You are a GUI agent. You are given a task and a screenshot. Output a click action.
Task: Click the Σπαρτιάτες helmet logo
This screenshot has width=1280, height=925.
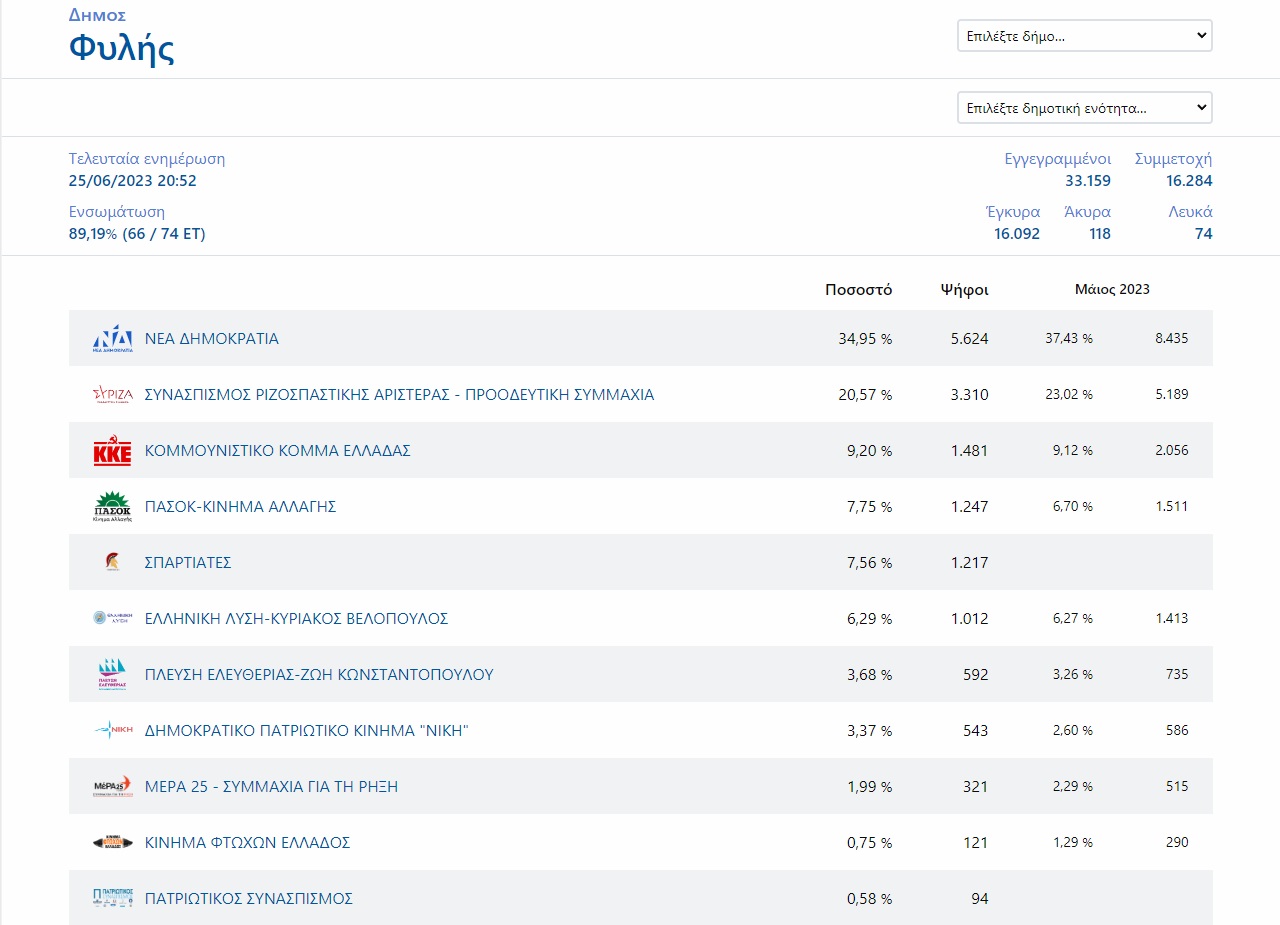click(x=112, y=563)
